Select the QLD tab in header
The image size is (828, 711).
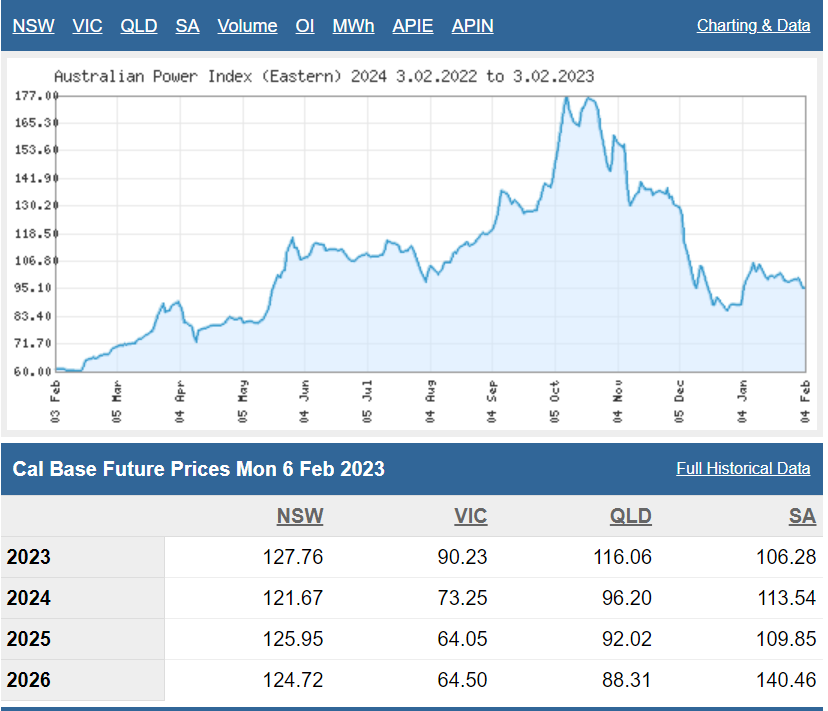[x=139, y=26]
